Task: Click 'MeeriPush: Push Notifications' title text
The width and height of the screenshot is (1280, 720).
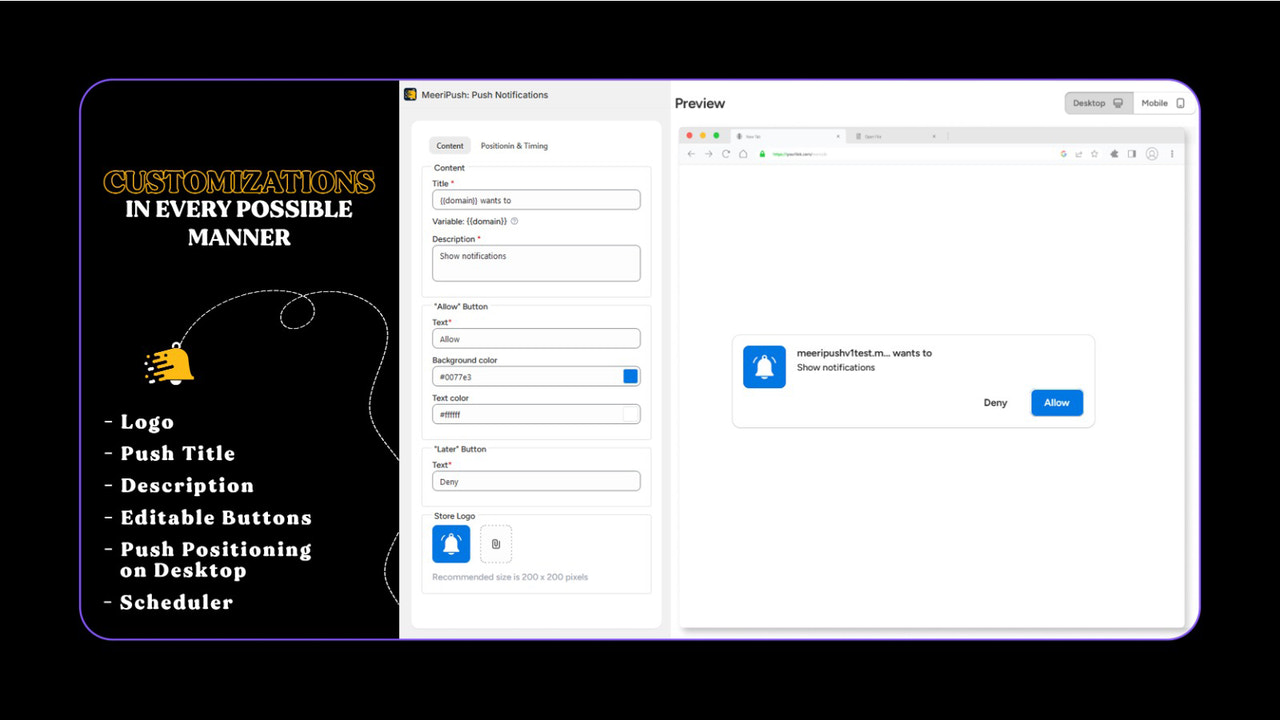Action: 485,95
